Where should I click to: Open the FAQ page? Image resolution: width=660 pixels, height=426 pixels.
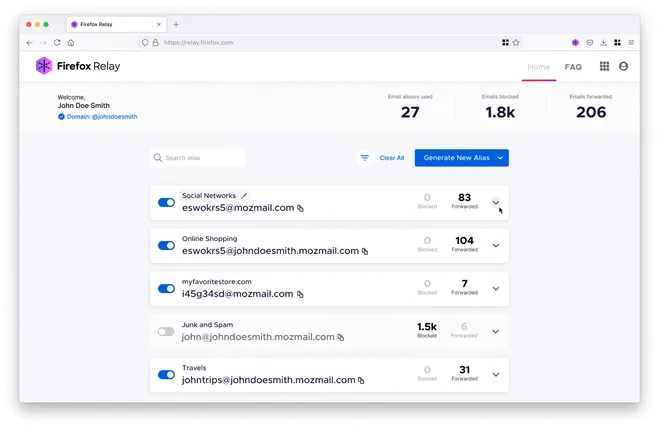click(x=573, y=67)
